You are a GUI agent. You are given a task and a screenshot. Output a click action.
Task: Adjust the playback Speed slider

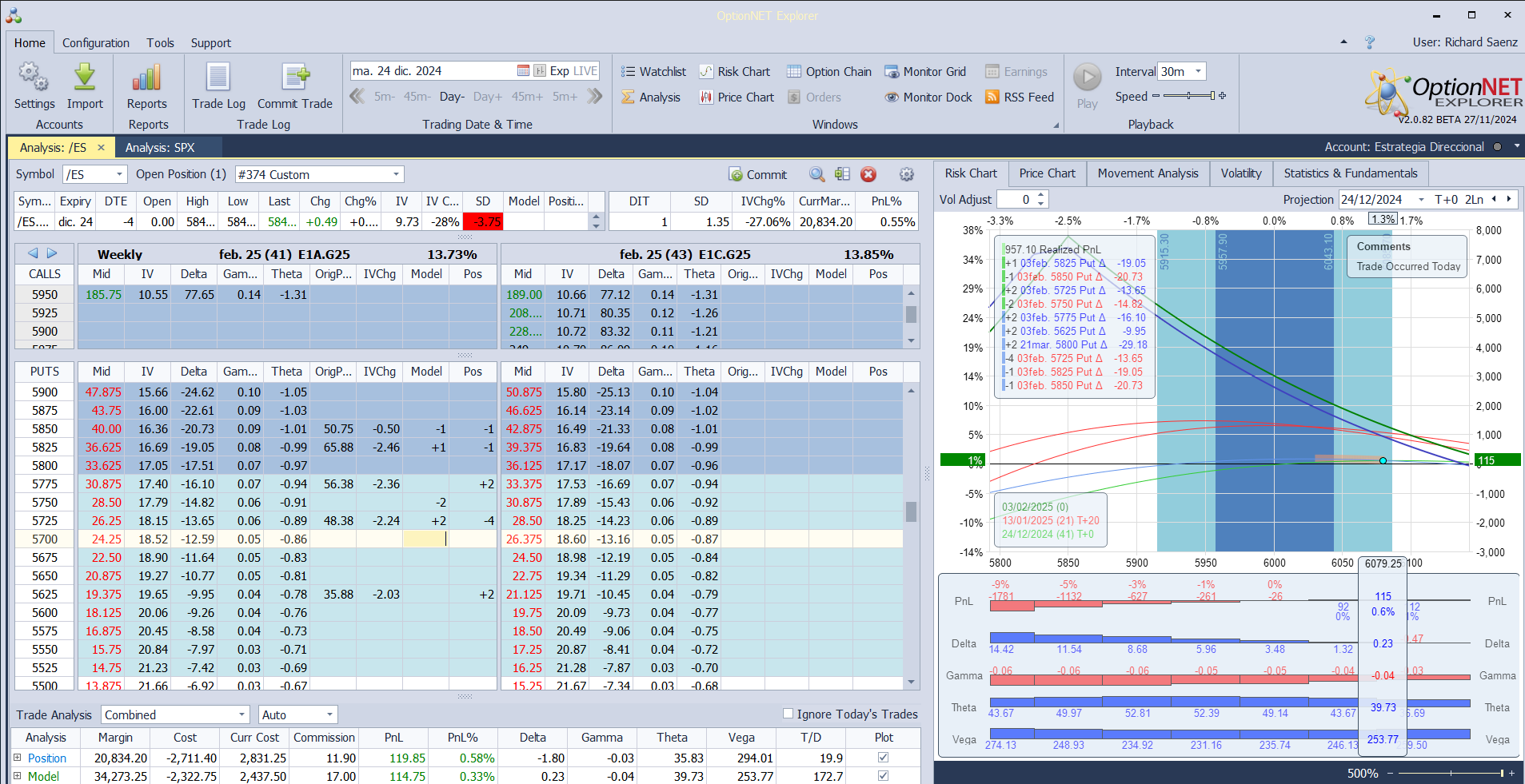(1189, 96)
